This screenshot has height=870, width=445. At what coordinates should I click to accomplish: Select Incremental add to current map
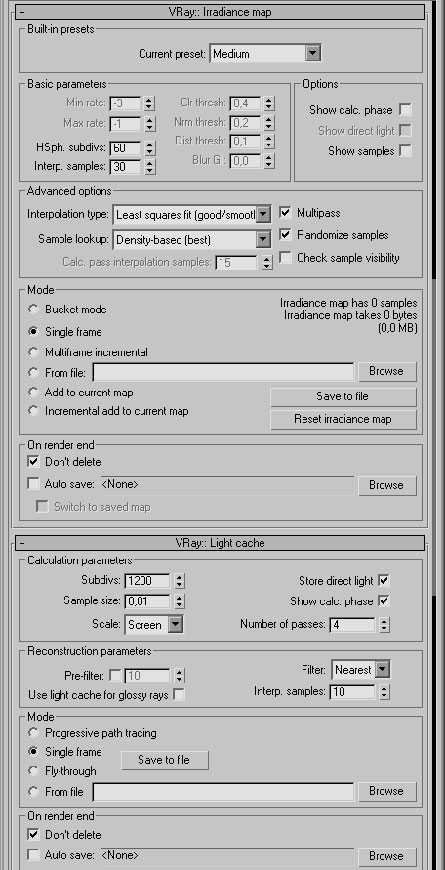click(34, 411)
